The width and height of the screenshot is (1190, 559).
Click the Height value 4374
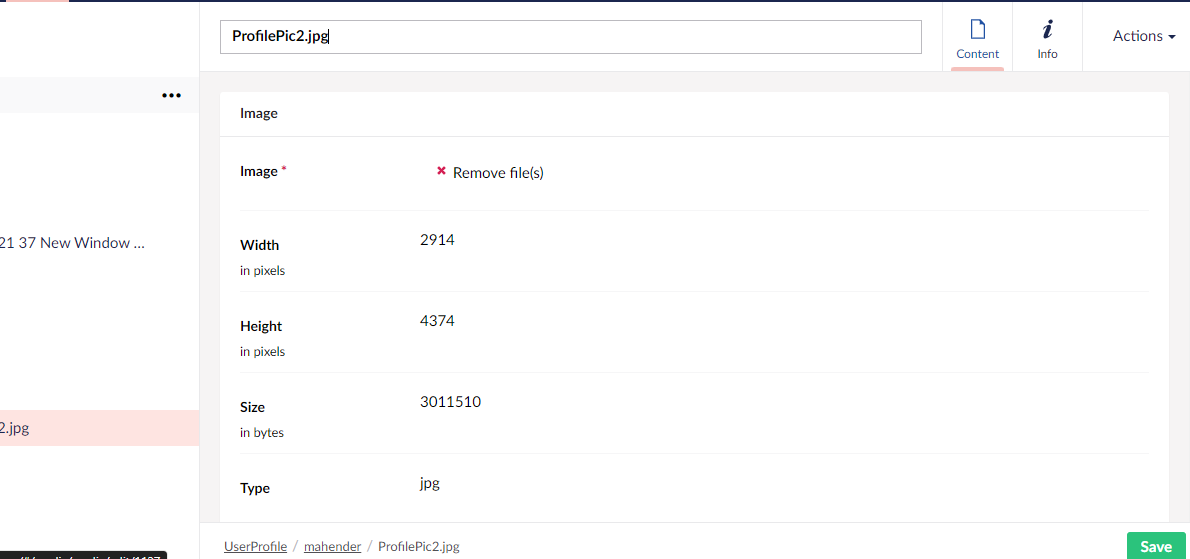[x=436, y=321]
